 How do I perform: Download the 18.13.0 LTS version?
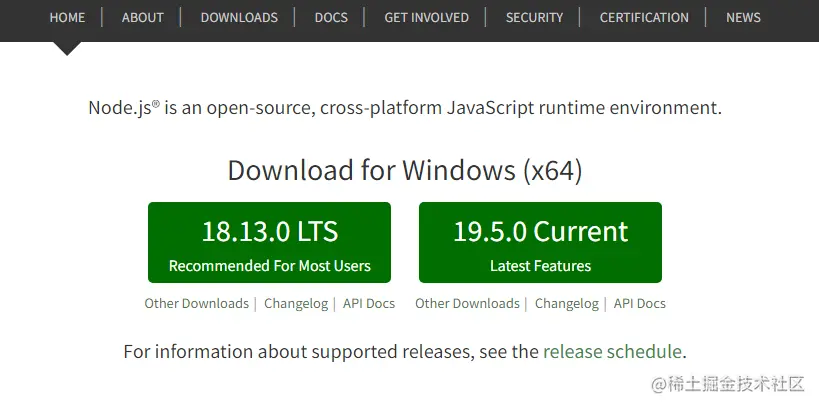(270, 242)
